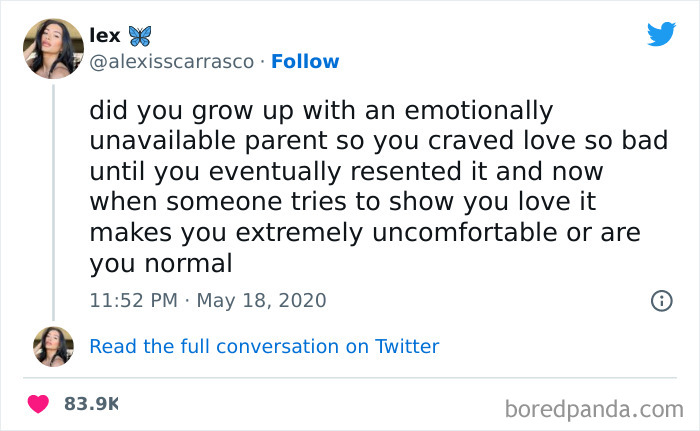
Task: Click the Twitter bird logo
Action: point(661,34)
